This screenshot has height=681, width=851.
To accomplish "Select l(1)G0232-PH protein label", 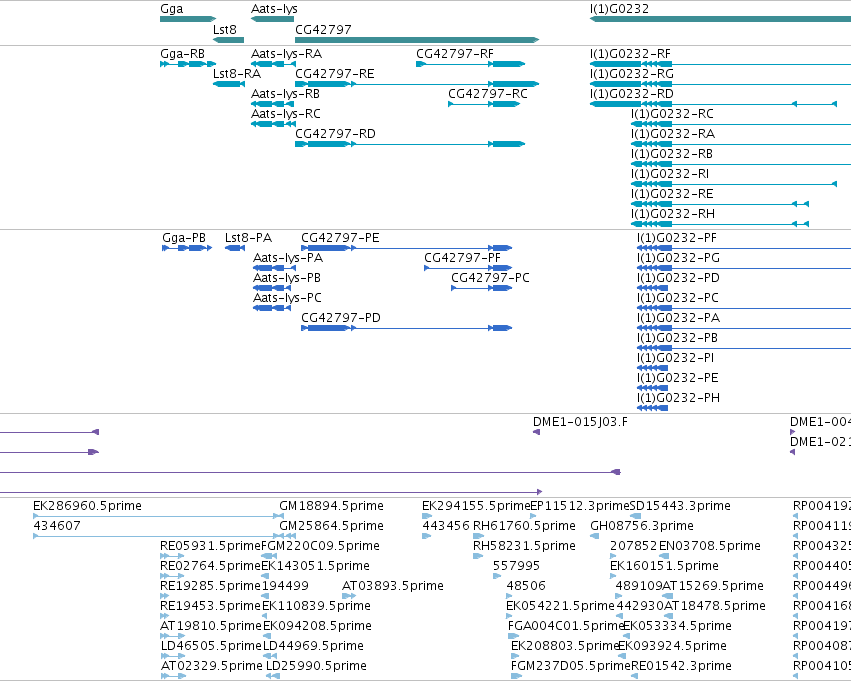I will pyautogui.click(x=678, y=399).
